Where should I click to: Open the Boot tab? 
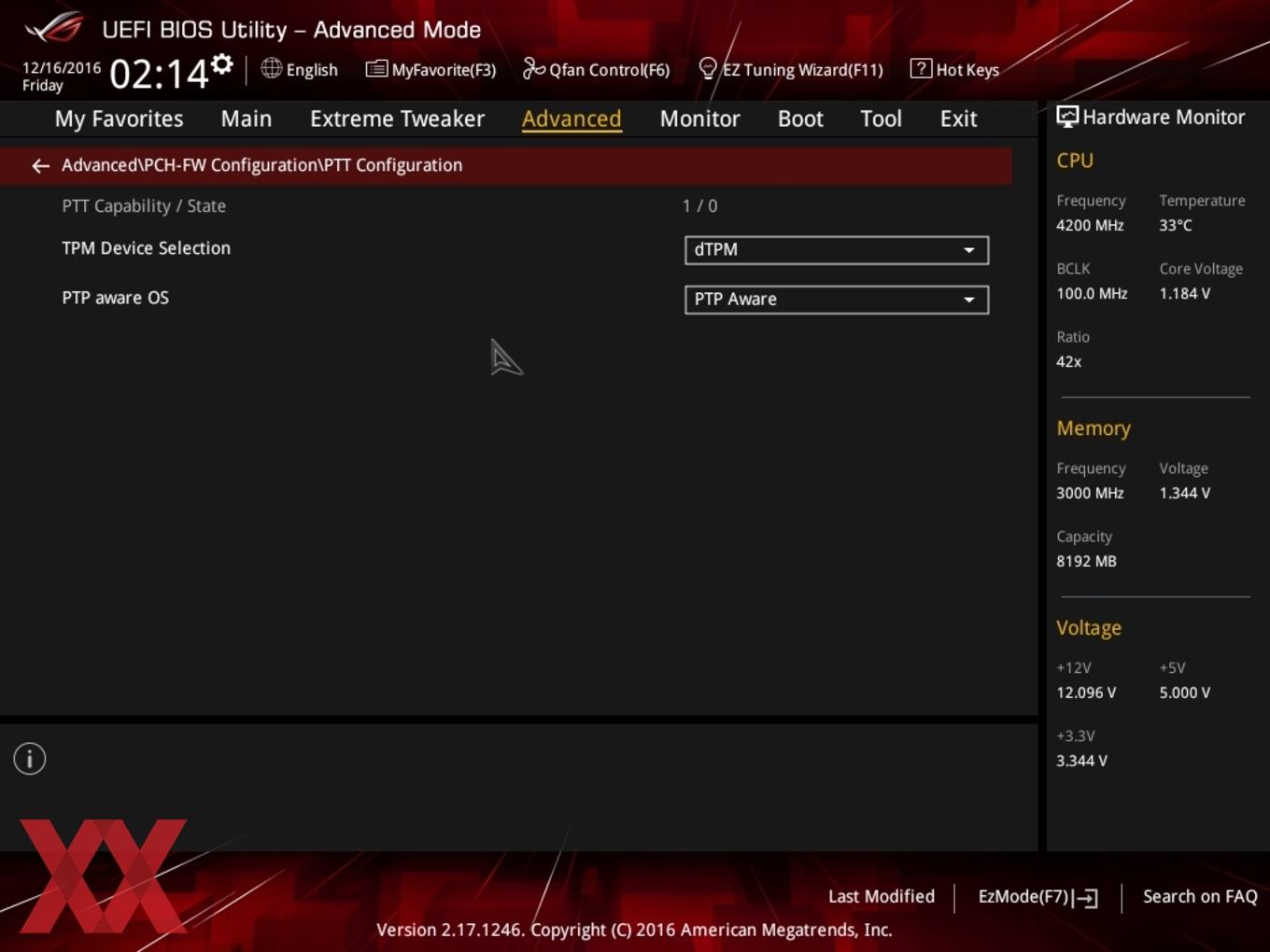click(x=800, y=119)
